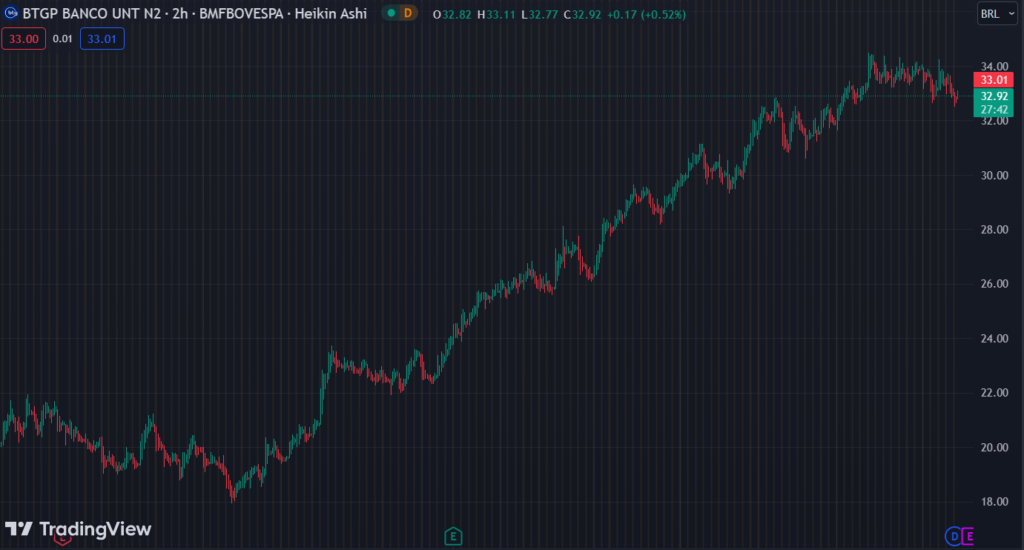Click the 24.00 price scale label
The width and height of the screenshot is (1024, 550).
pyautogui.click(x=994, y=339)
